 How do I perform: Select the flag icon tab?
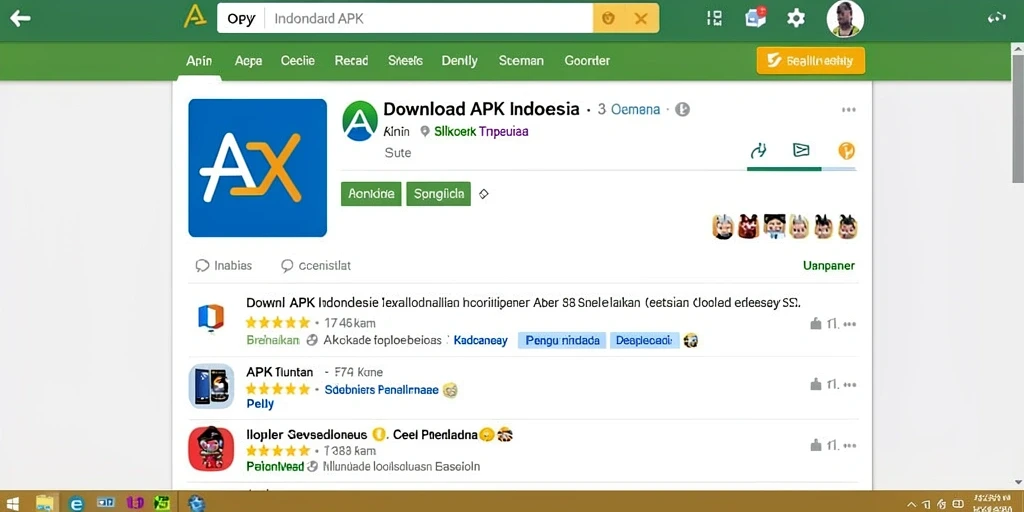801,150
